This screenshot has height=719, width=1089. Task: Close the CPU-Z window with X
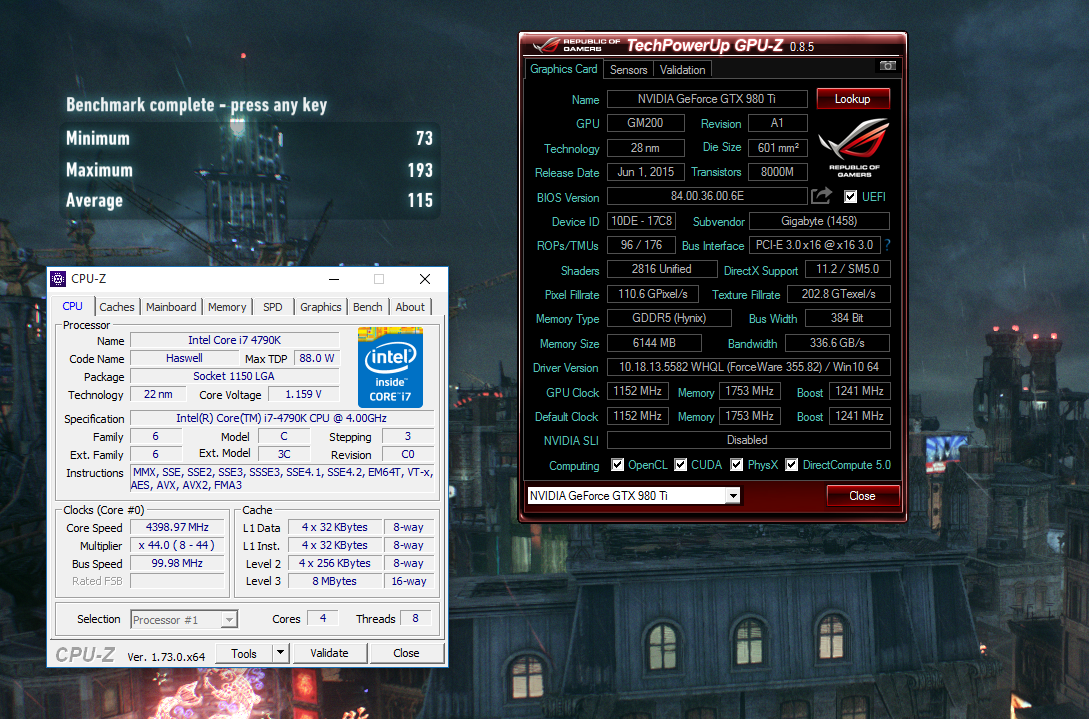(424, 279)
